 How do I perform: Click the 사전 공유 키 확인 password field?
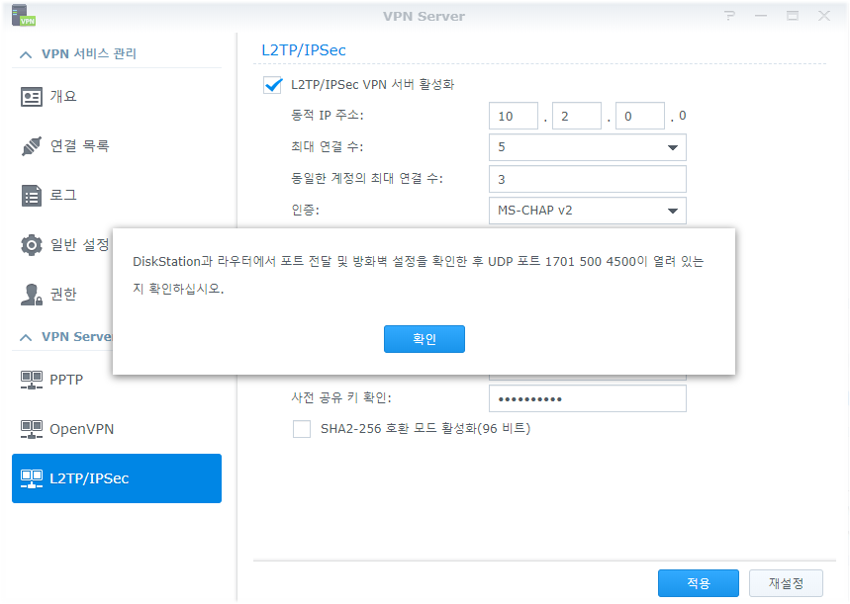point(588,399)
